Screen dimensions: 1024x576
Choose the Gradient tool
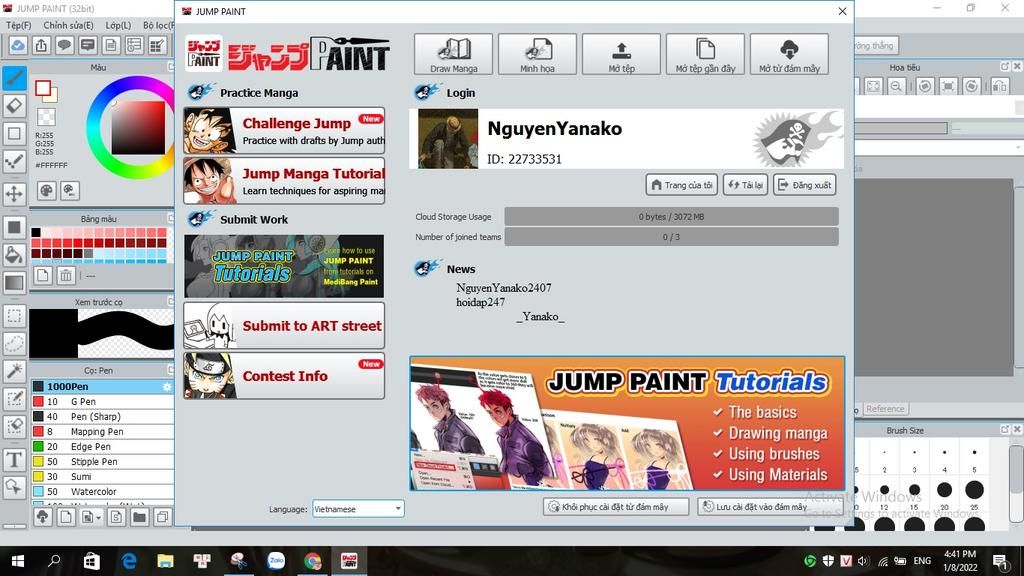[14, 283]
